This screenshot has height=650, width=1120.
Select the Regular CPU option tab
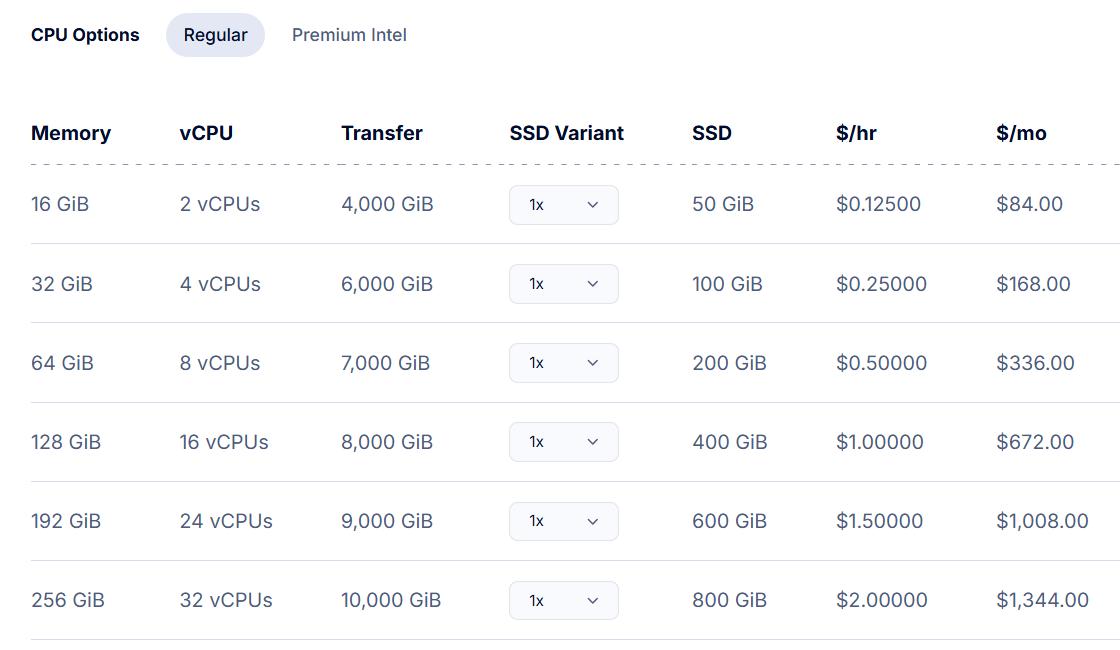click(x=215, y=35)
